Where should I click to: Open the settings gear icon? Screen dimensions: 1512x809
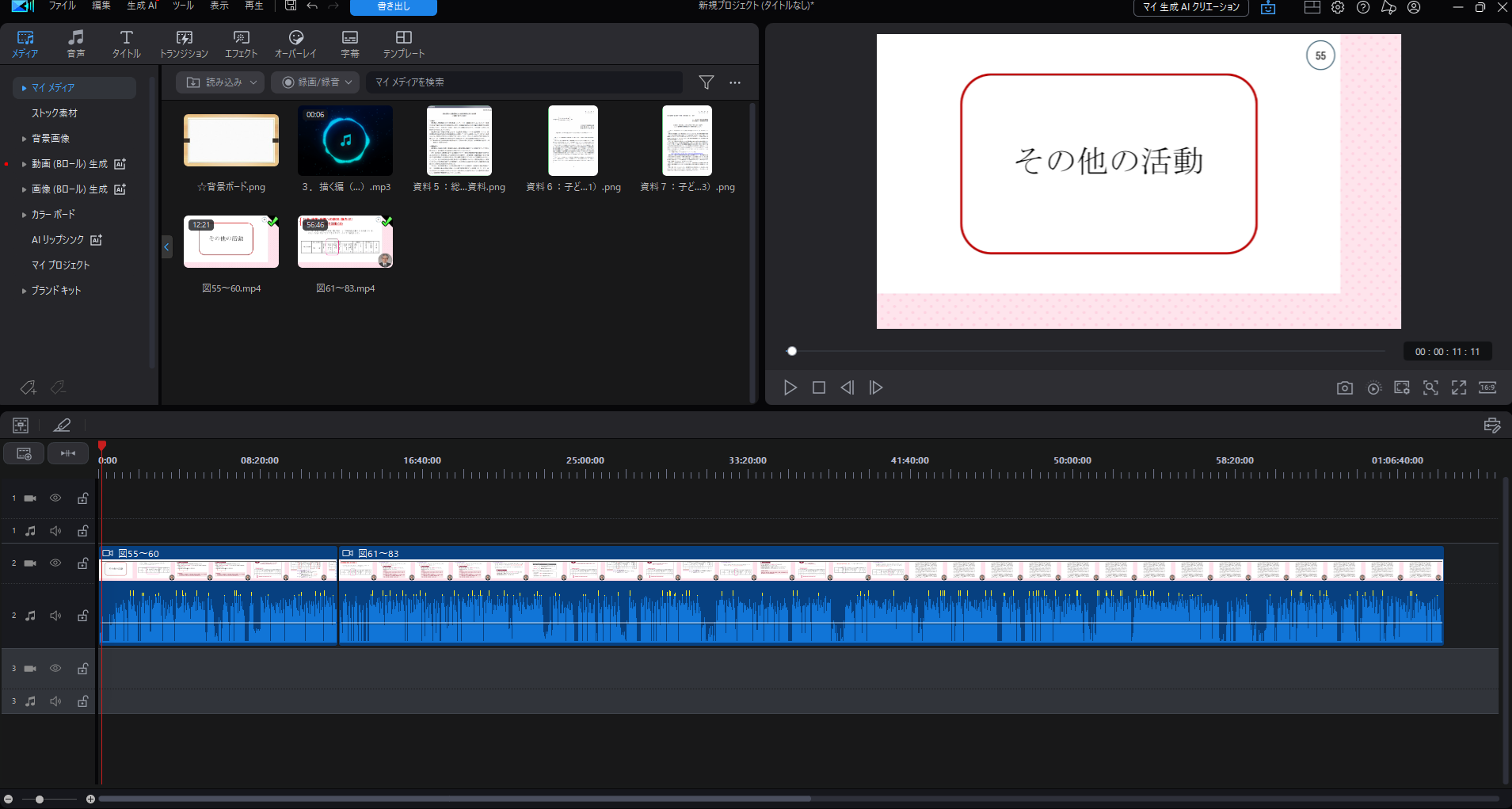1337,8
